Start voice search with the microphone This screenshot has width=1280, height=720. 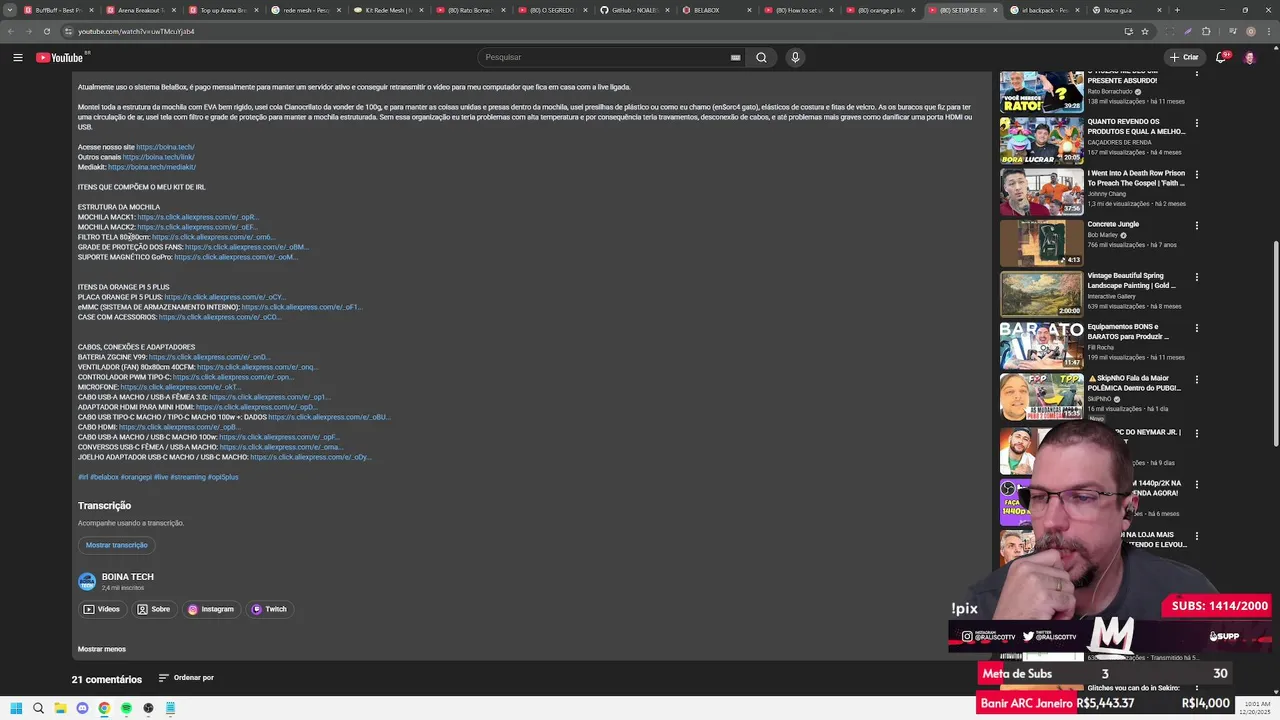click(x=795, y=57)
